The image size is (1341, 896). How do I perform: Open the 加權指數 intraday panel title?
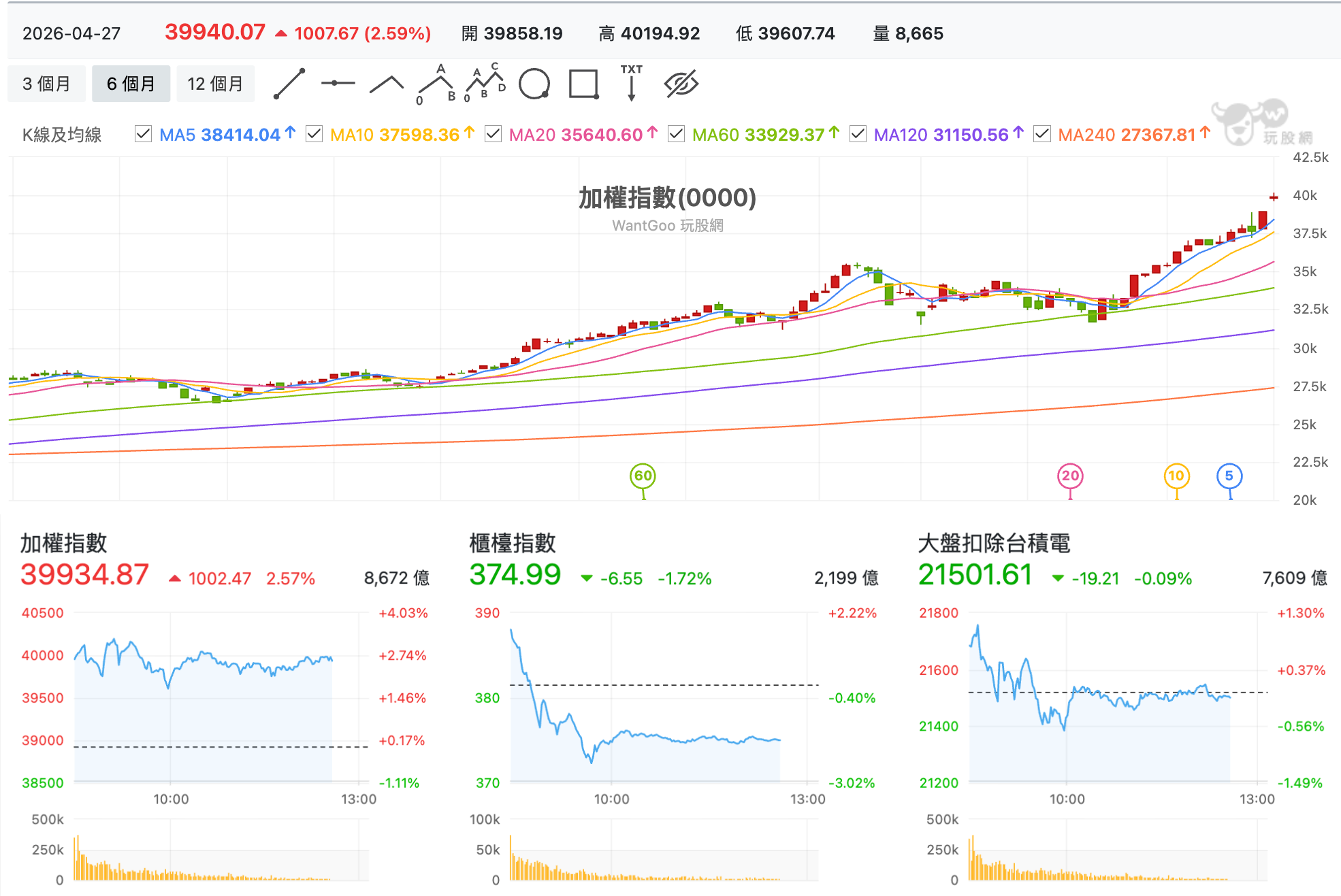click(63, 543)
